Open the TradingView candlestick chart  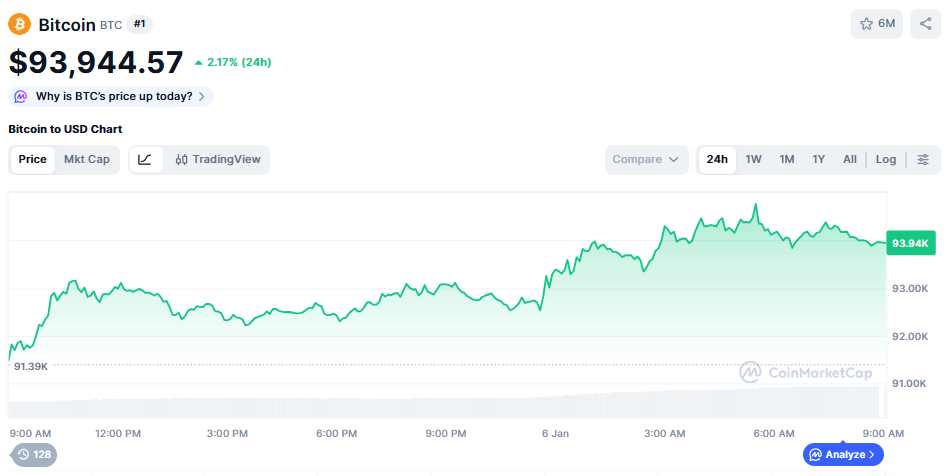pyautogui.click(x=217, y=160)
